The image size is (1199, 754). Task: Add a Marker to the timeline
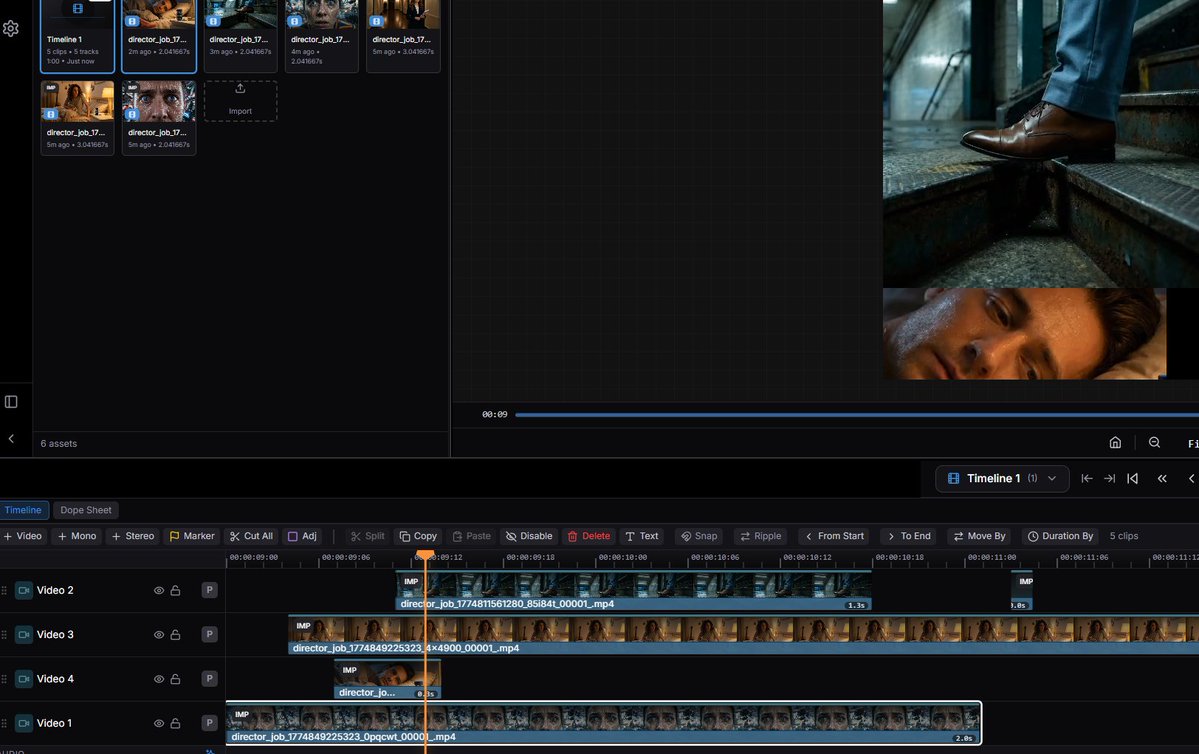click(192, 536)
